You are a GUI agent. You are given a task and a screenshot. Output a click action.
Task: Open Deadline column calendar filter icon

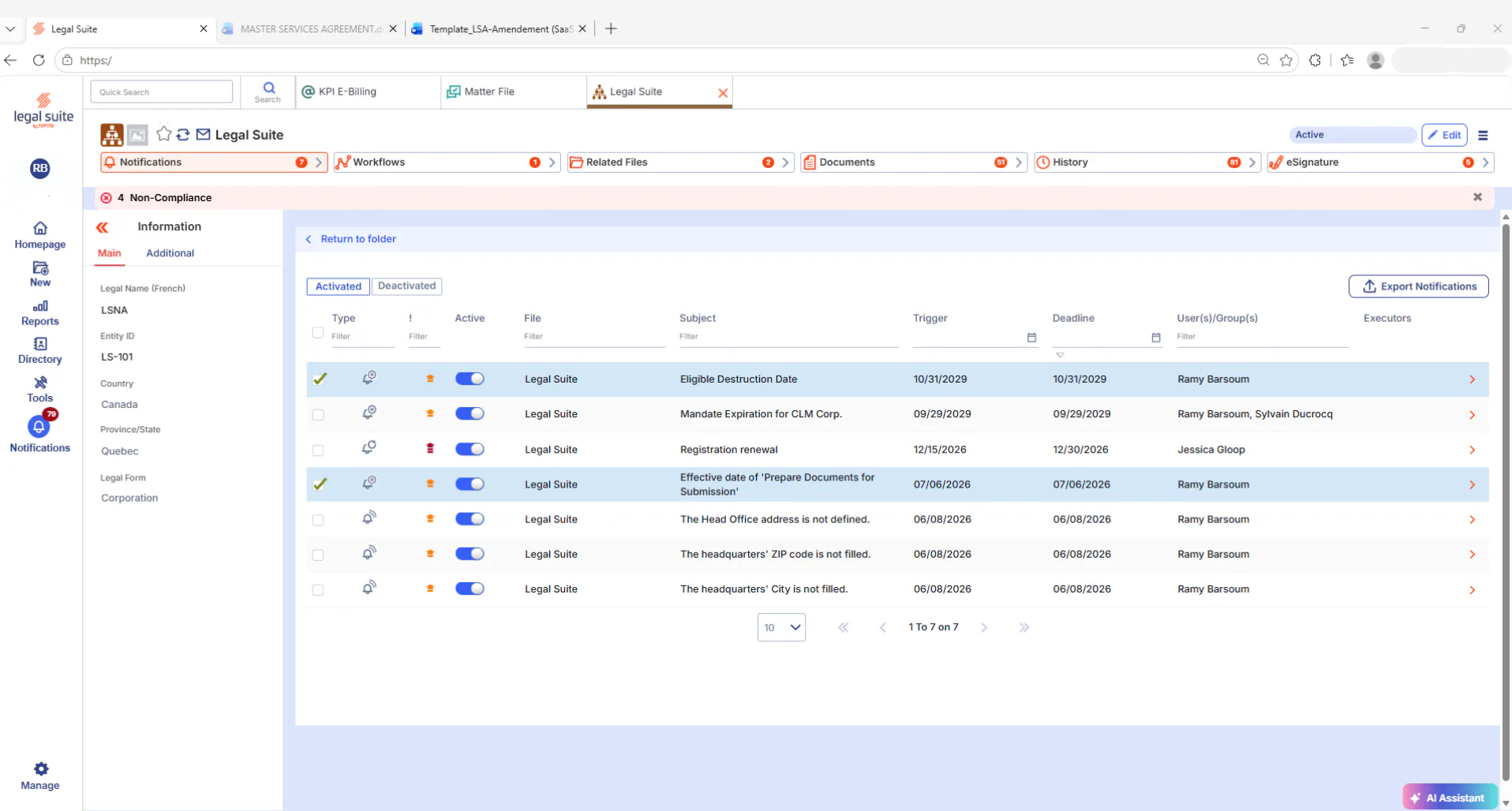coord(1155,338)
